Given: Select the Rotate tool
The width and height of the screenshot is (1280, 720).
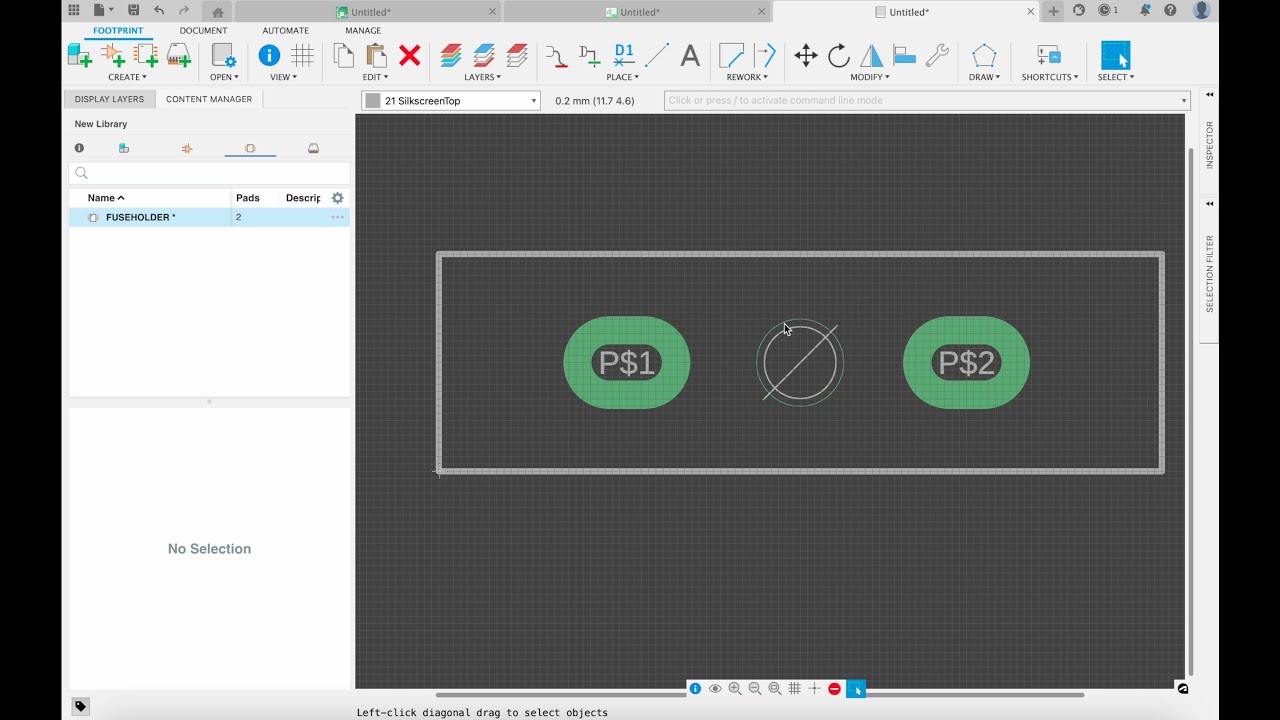Looking at the screenshot, I should point(839,56).
